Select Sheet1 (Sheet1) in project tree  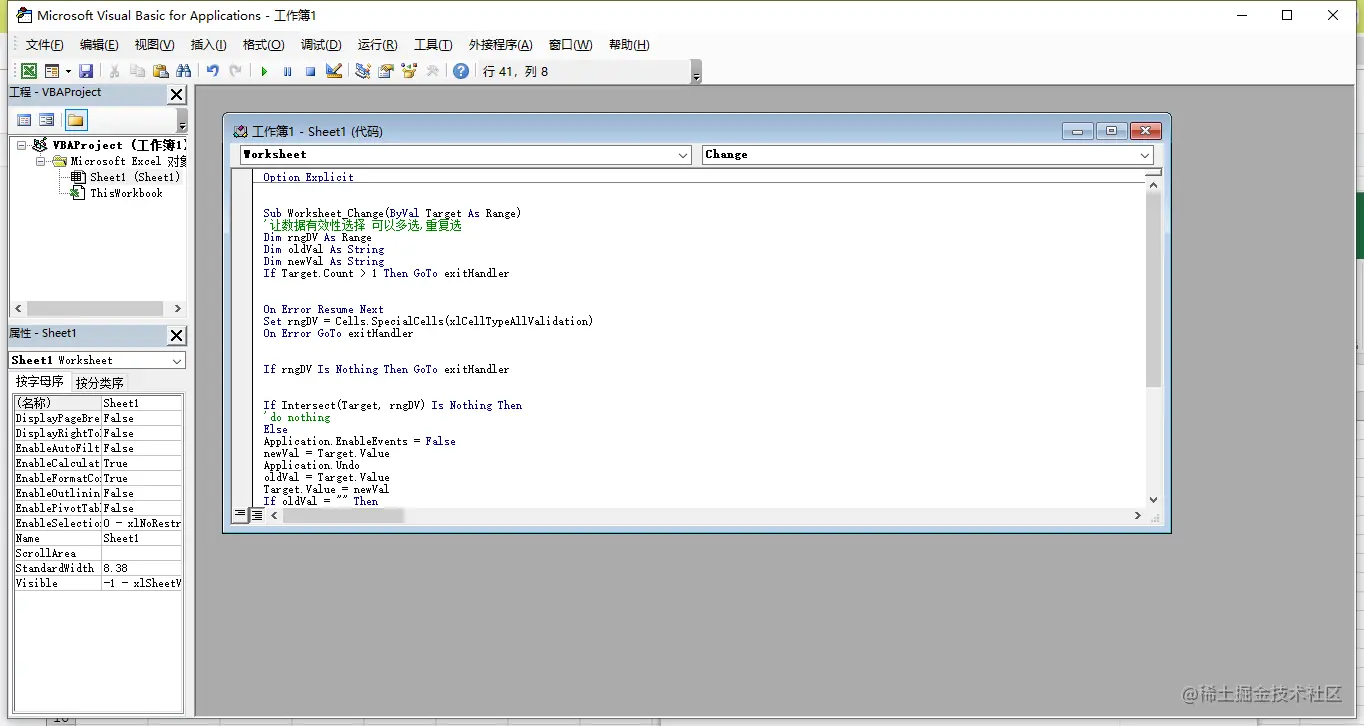point(134,177)
